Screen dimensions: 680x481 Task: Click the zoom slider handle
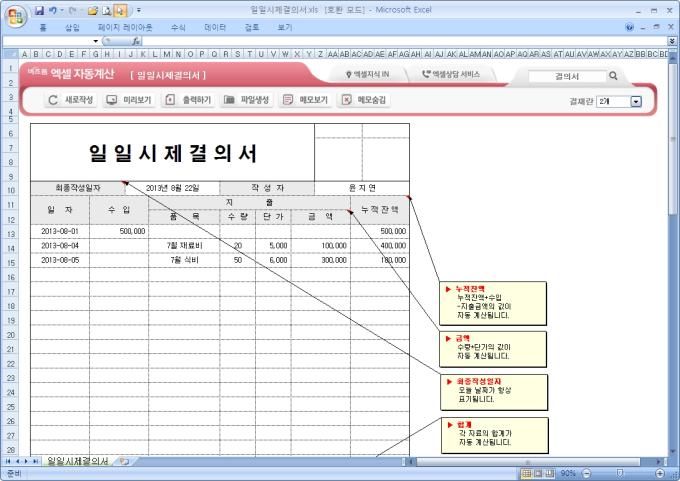tap(620, 473)
